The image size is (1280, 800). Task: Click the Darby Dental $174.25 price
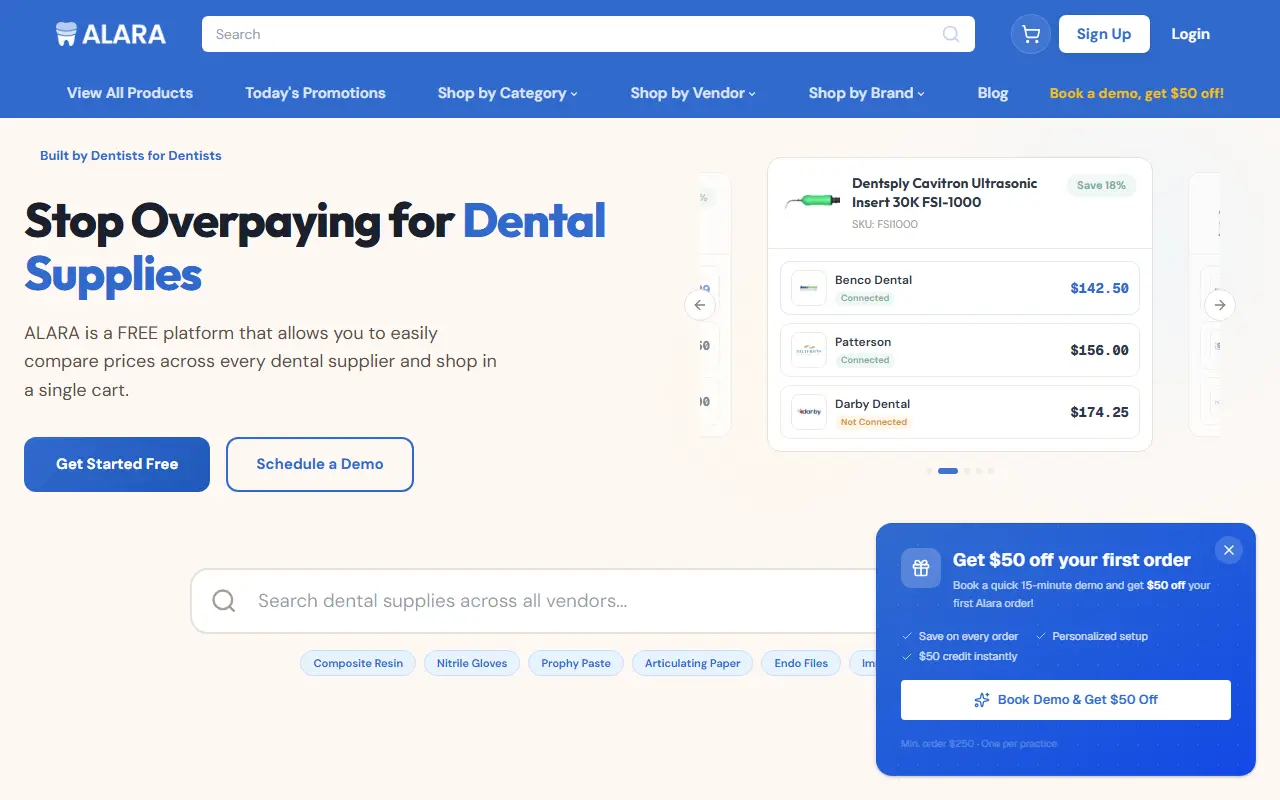(1099, 412)
